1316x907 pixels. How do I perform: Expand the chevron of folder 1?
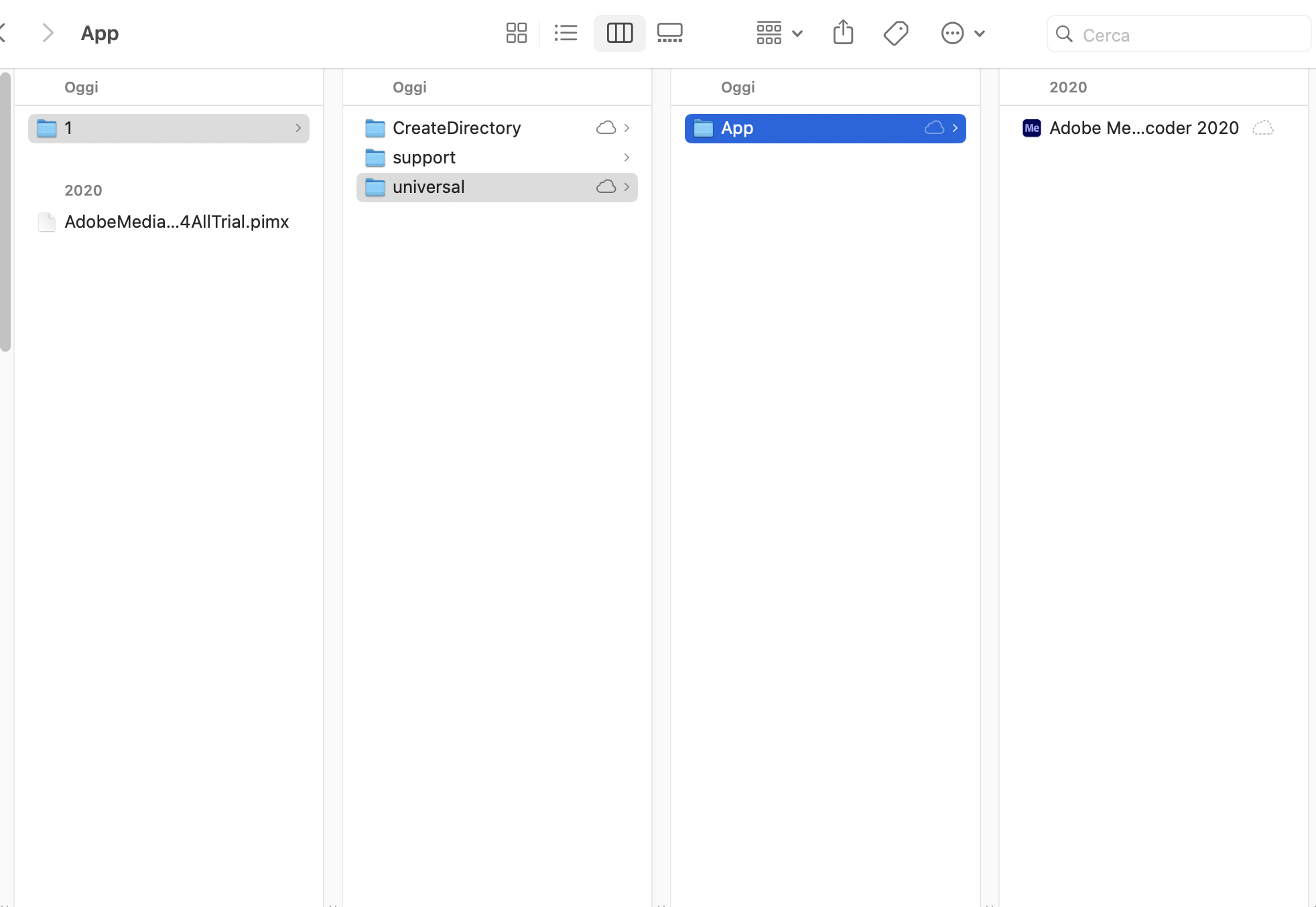click(x=298, y=128)
